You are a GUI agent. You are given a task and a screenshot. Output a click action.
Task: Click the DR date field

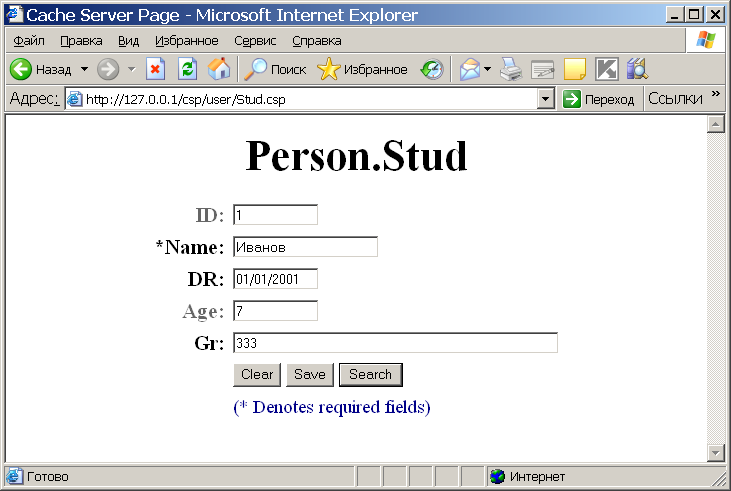pos(276,279)
